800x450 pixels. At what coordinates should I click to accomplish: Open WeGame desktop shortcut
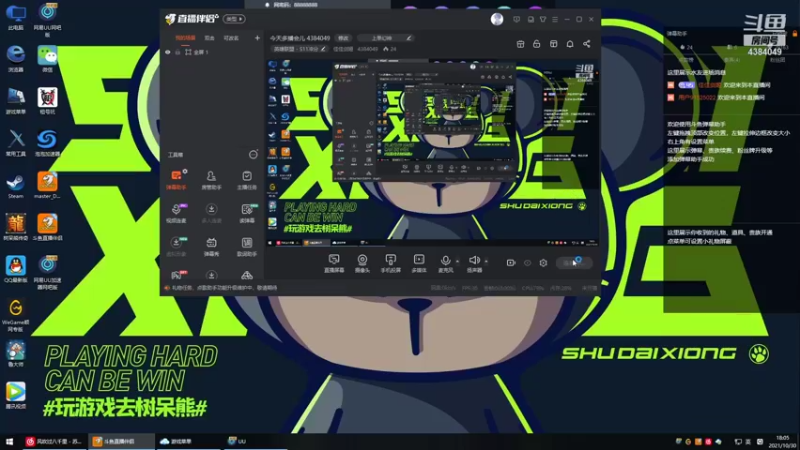click(x=16, y=315)
